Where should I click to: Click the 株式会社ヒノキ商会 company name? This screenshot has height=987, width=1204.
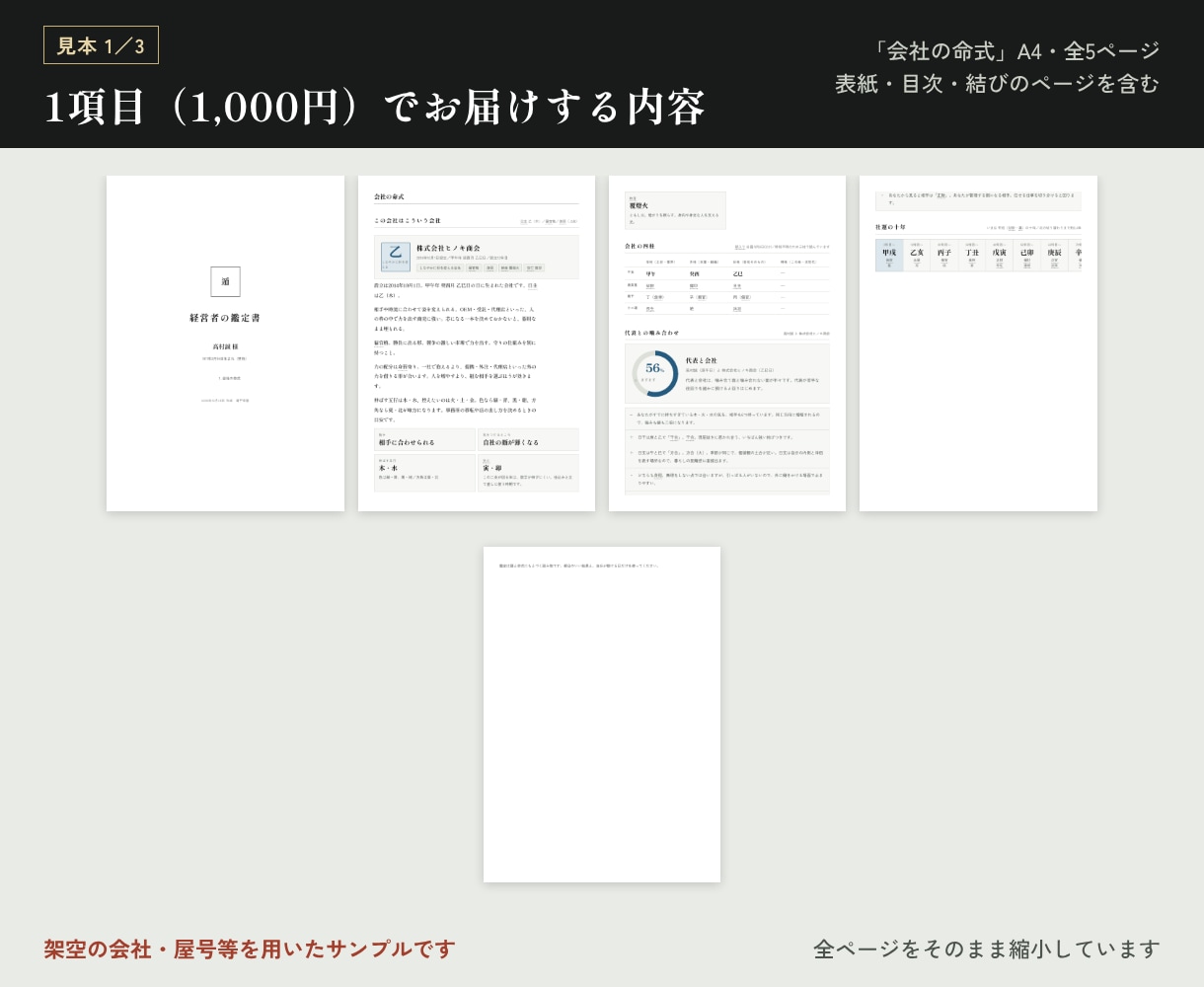click(448, 248)
